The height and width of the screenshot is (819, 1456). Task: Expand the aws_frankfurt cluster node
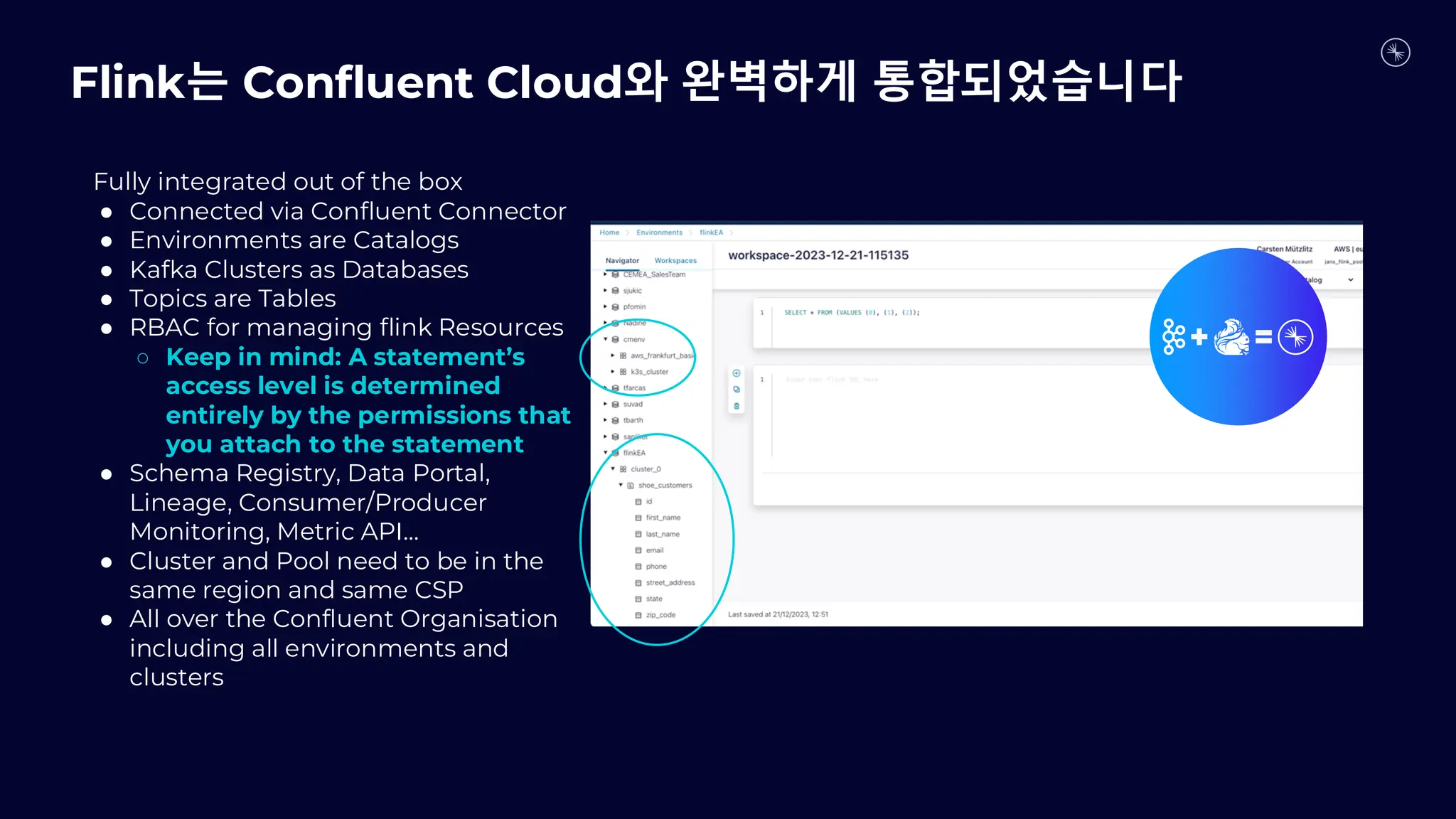[x=613, y=355]
